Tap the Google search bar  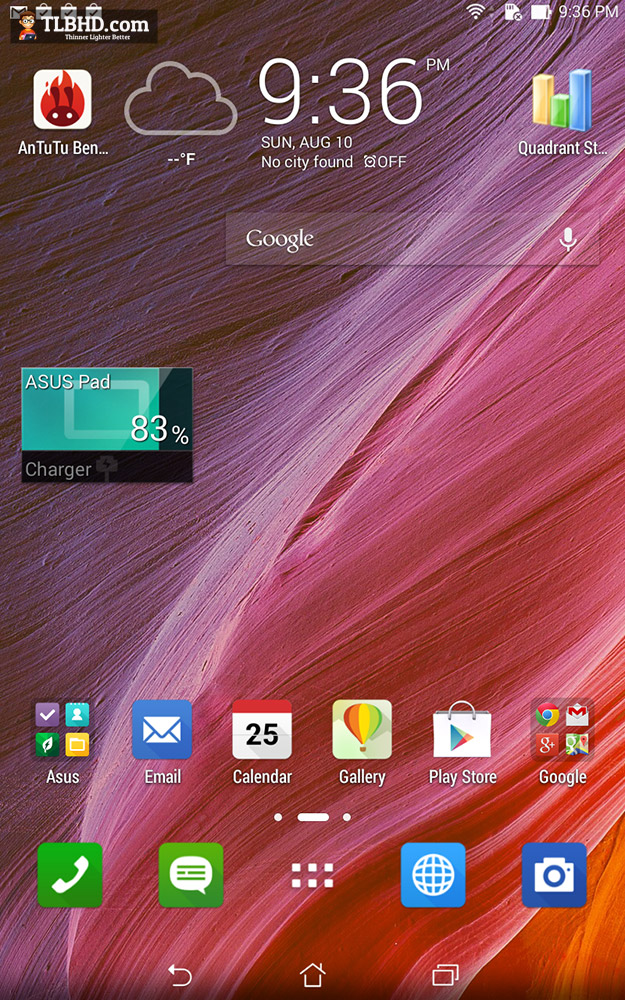pyautogui.click(x=412, y=239)
